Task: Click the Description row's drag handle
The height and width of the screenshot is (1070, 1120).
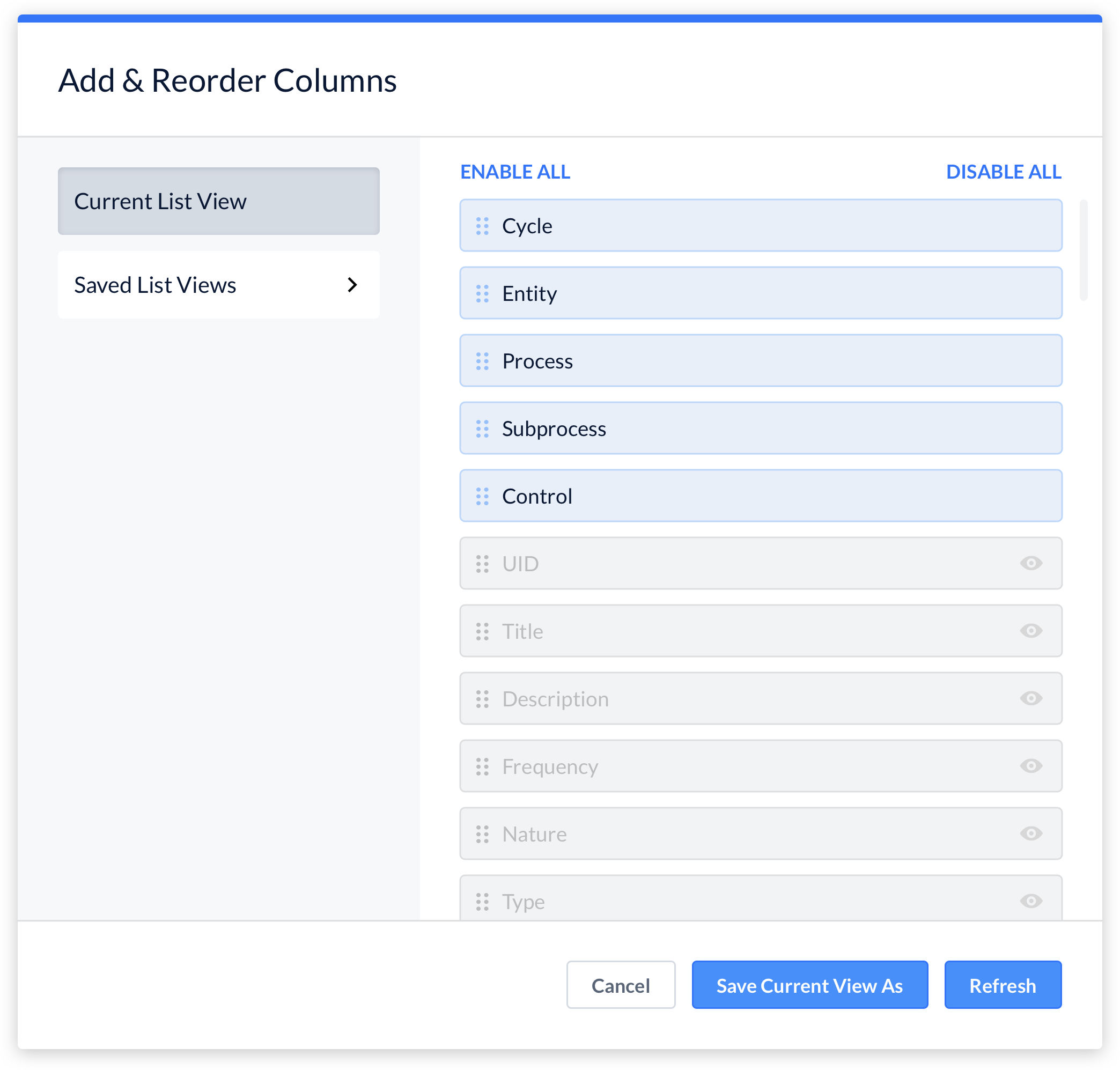Action: click(x=482, y=699)
